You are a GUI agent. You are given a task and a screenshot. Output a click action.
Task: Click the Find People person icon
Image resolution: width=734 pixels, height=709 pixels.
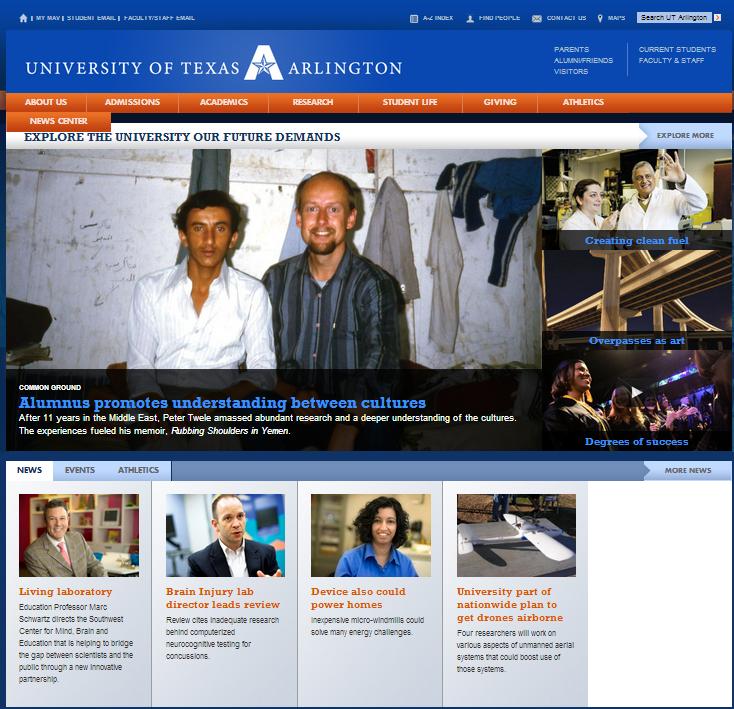pyautogui.click(x=470, y=18)
